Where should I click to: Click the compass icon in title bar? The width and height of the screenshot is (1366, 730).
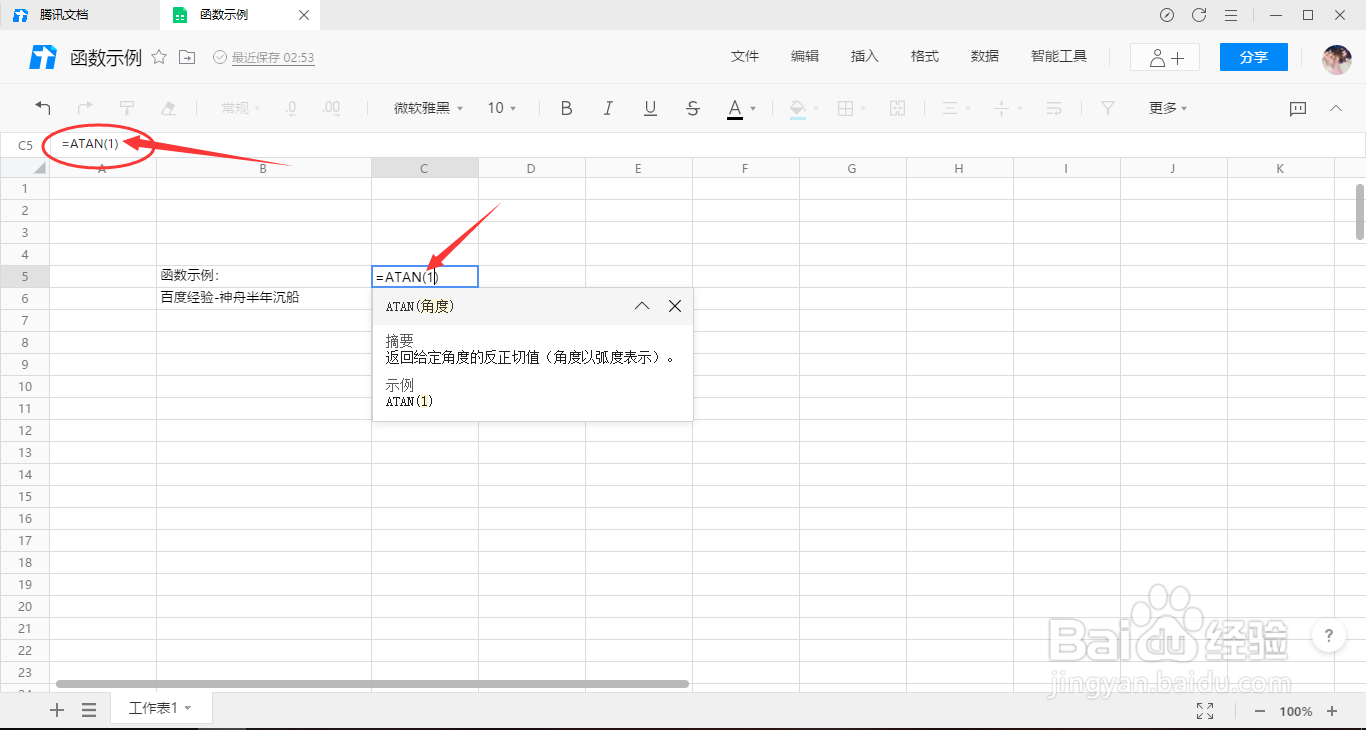[1167, 15]
